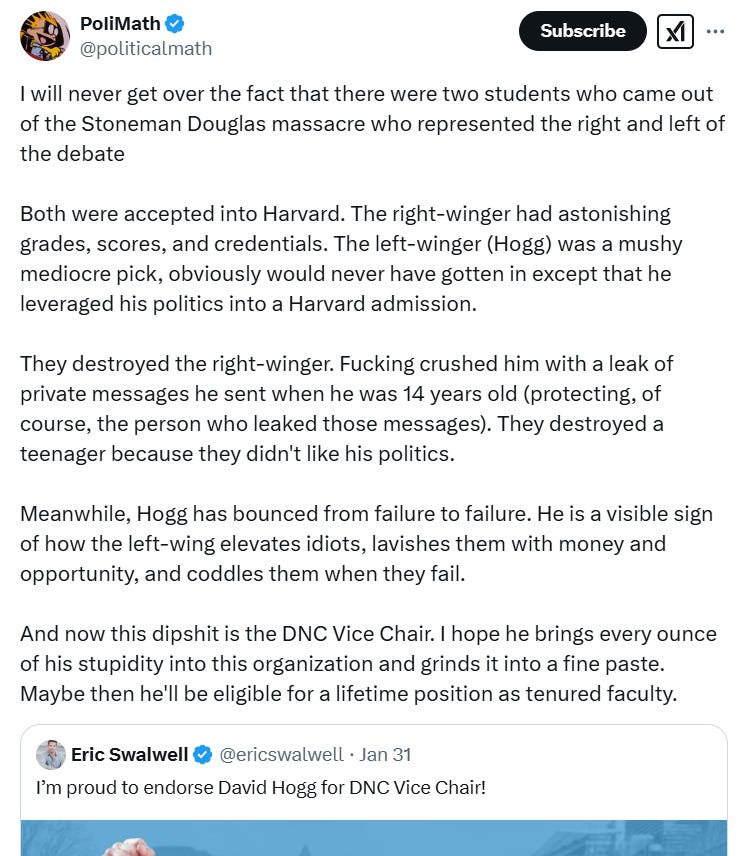Open Eric Swalwell's name in quoted post
Viewport: 745px width, 856px height.
pos(129,754)
